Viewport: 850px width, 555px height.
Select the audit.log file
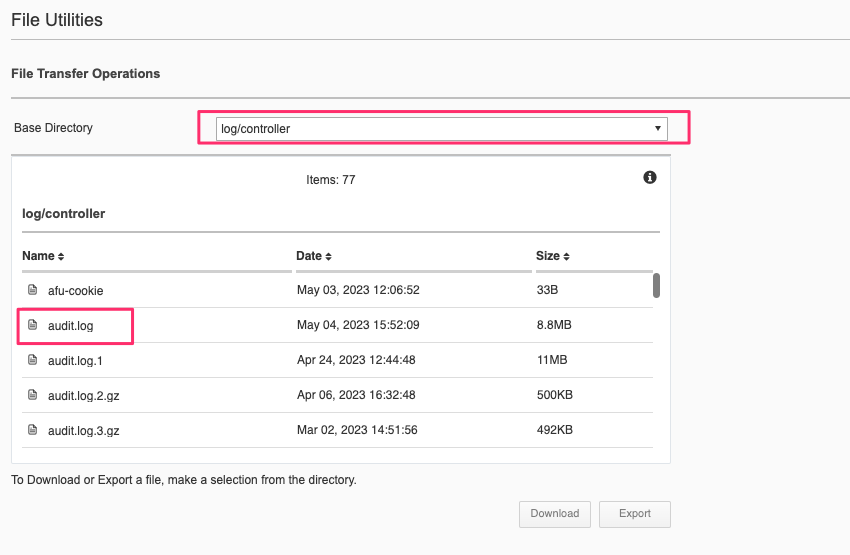click(70, 326)
